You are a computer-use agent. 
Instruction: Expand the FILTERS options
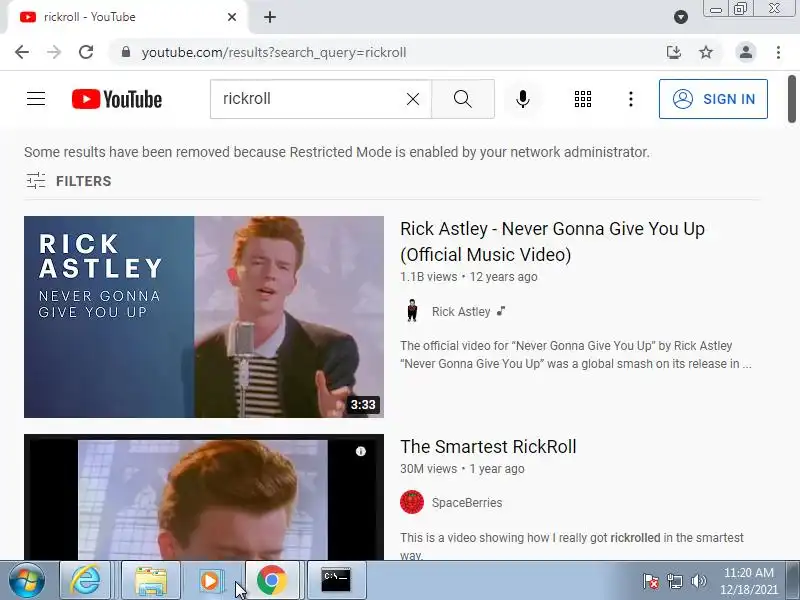coord(68,181)
